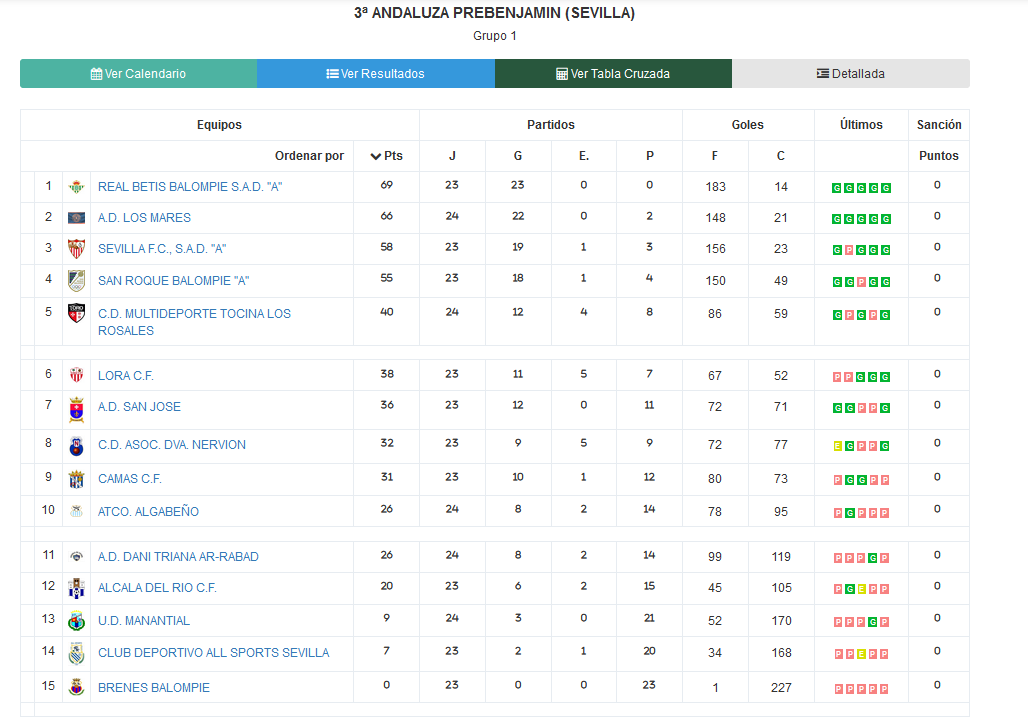Open SEVILLA F.C., S.A.D. "A" link
This screenshot has width=1028, height=727.
coord(162,249)
